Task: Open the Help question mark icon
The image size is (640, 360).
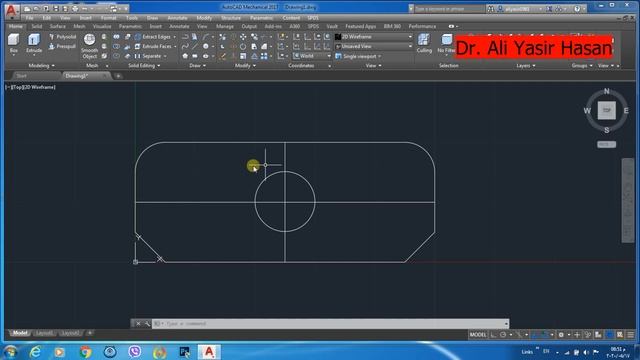Action: click(x=577, y=9)
